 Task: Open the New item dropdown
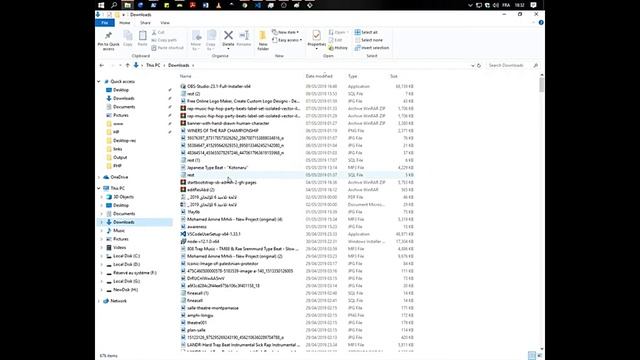coord(285,32)
